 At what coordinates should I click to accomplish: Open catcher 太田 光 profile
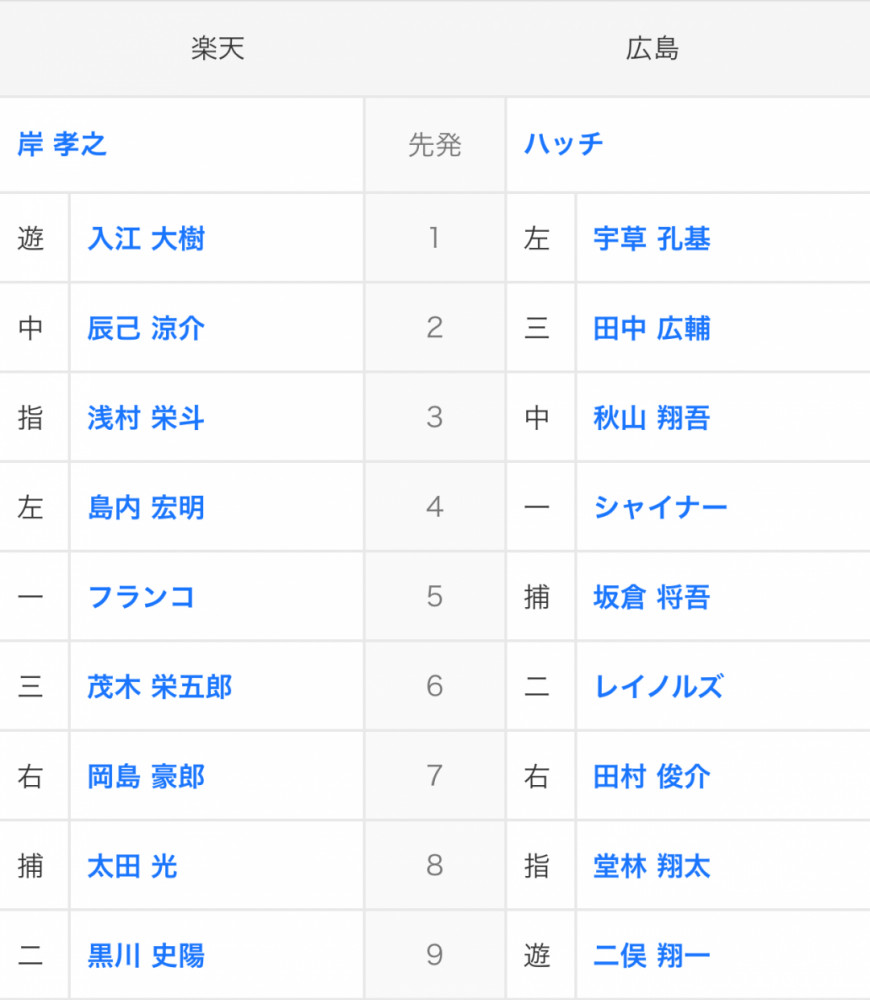point(132,866)
